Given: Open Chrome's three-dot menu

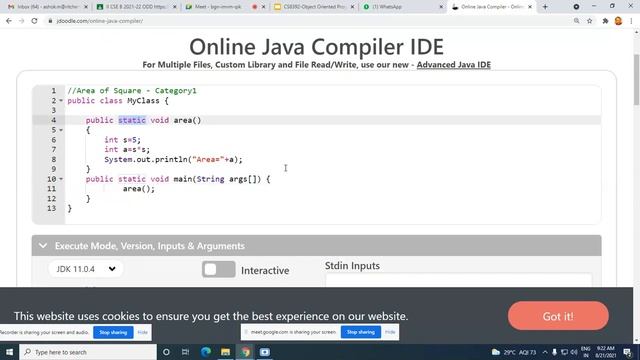Looking at the screenshot, I should [631, 21].
